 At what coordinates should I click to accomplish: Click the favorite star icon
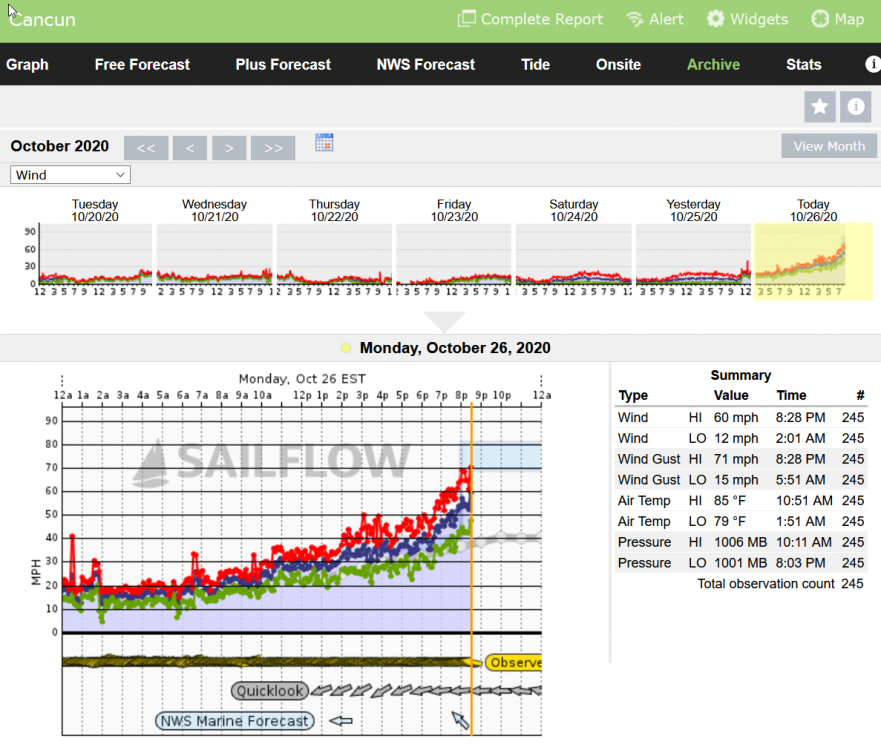pos(820,106)
